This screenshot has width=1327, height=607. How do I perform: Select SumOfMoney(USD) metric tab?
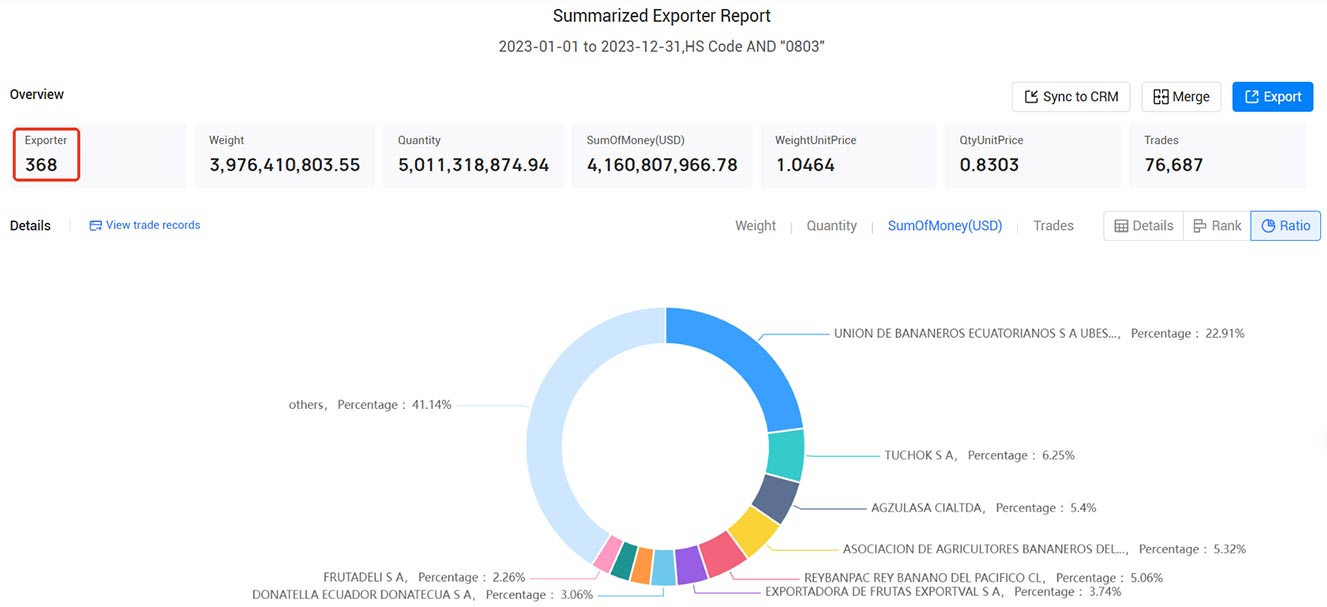tap(945, 226)
